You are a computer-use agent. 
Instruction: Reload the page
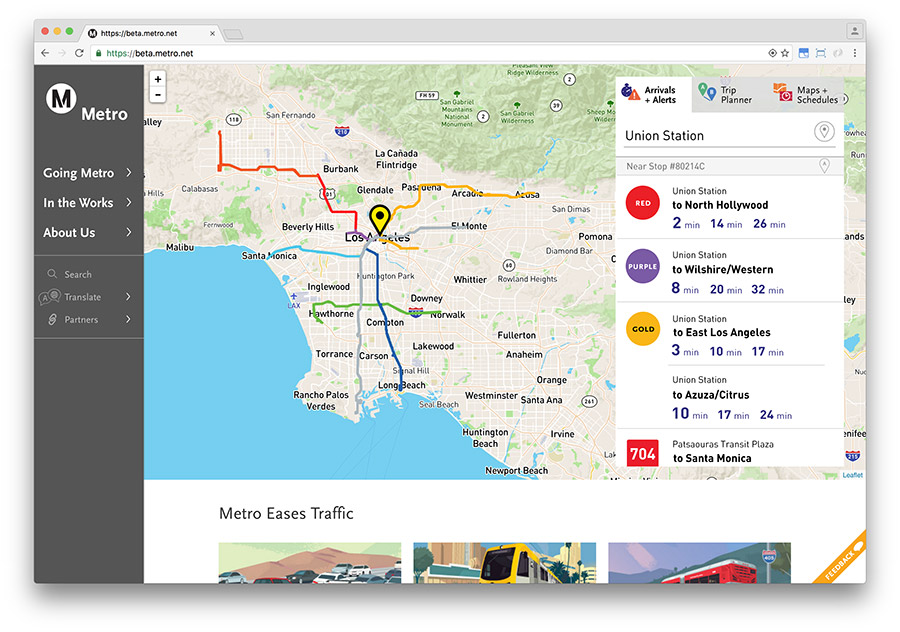coord(79,53)
